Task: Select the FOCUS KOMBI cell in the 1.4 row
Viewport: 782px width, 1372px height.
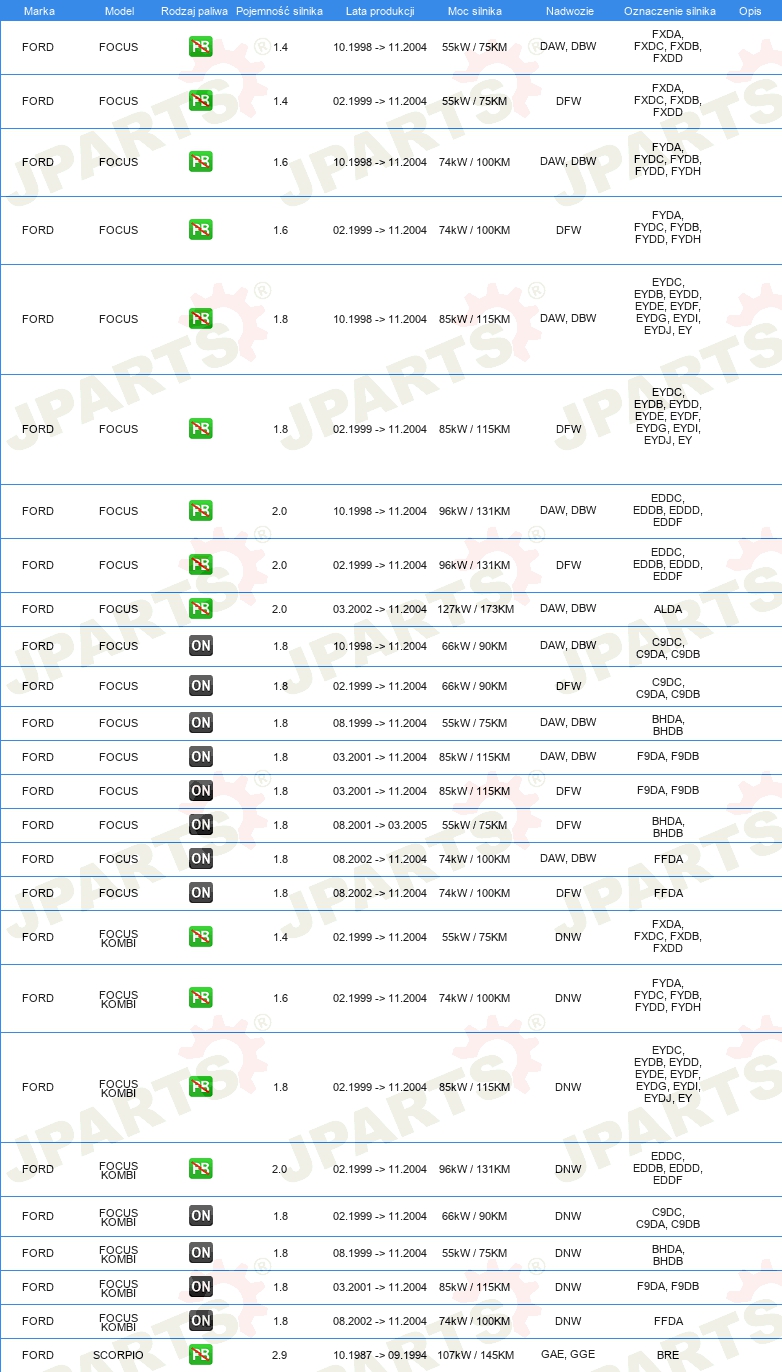Action: click(x=119, y=937)
